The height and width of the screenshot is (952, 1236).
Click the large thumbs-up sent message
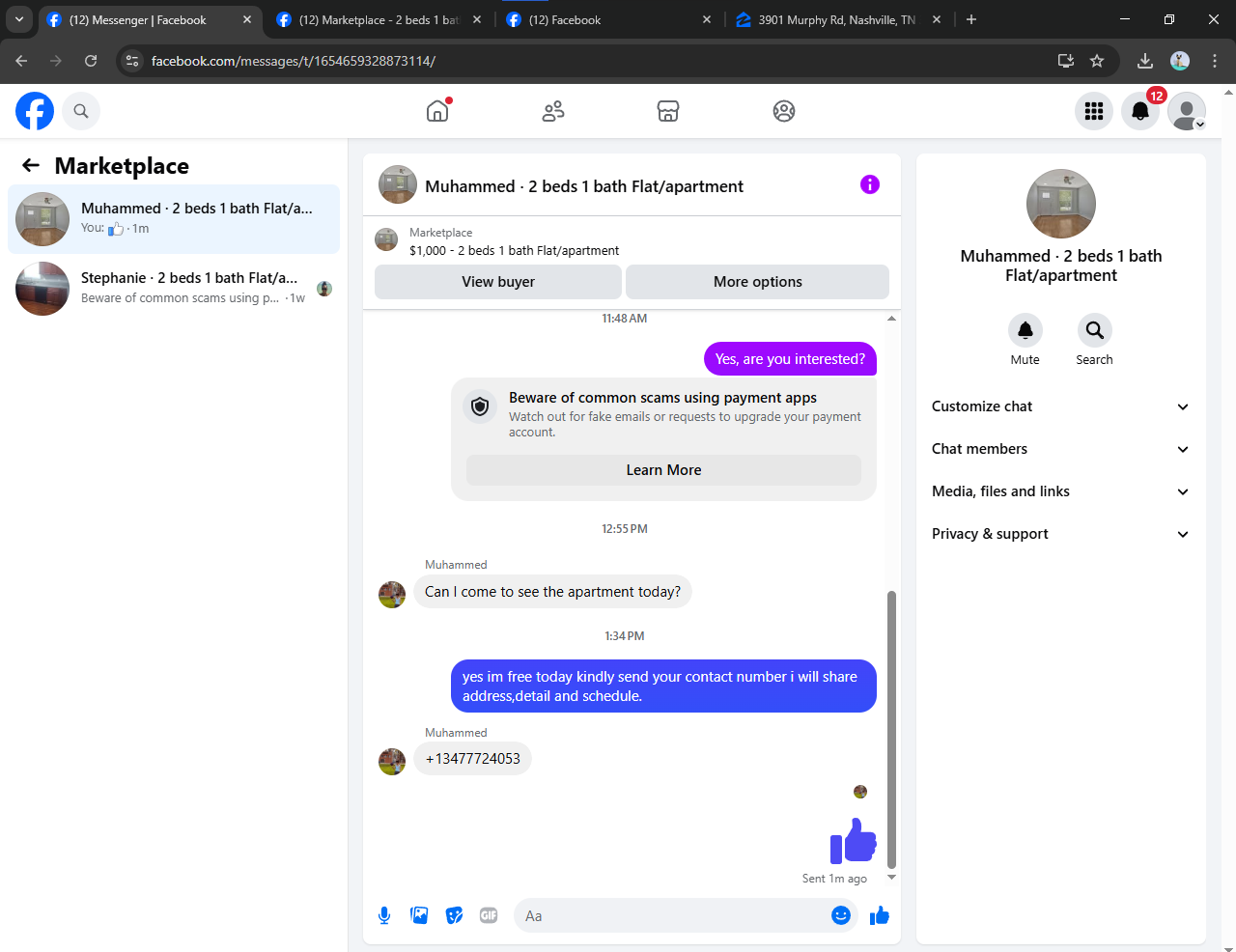click(854, 840)
